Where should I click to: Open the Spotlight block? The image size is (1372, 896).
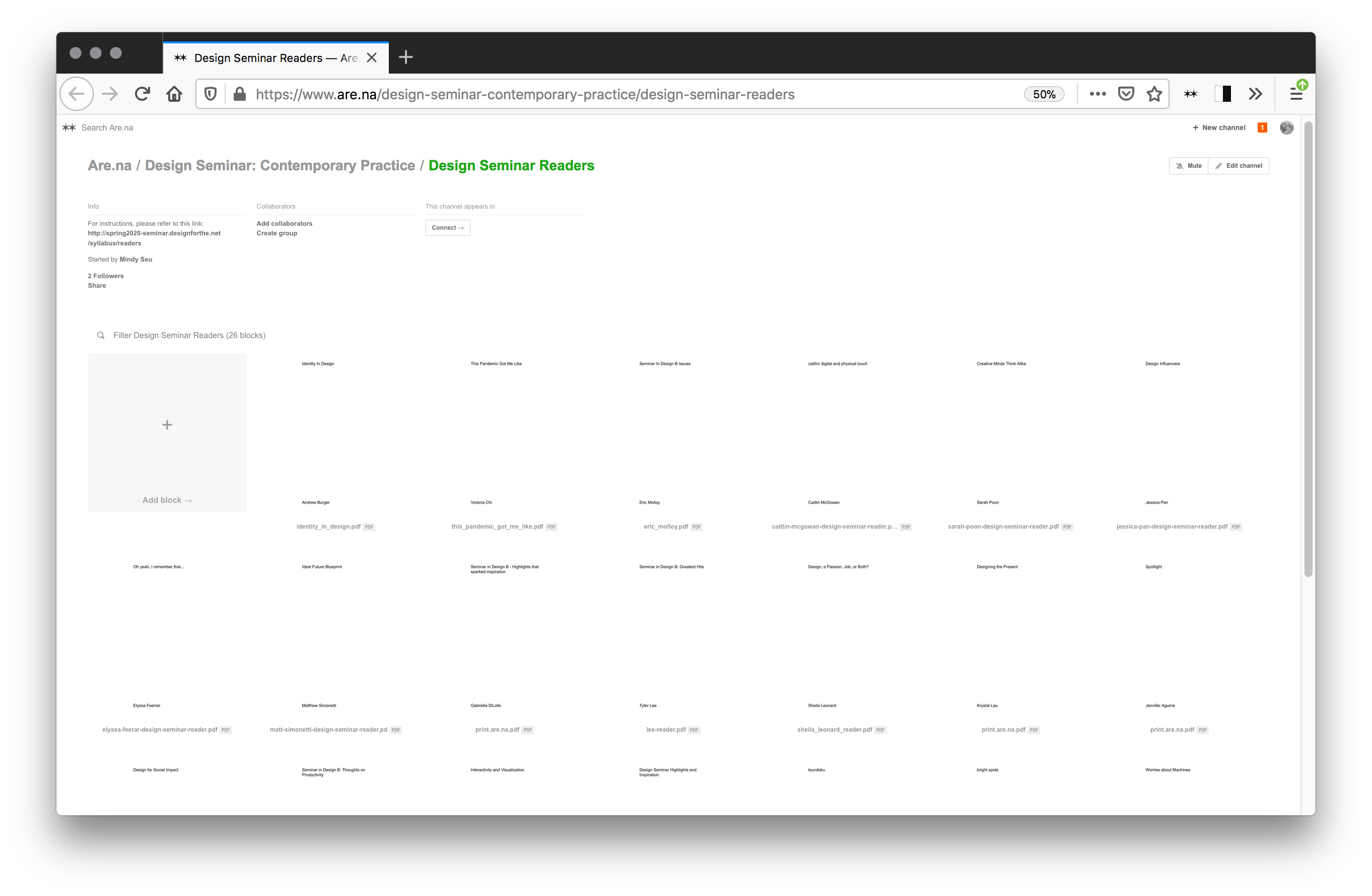tap(1180, 636)
